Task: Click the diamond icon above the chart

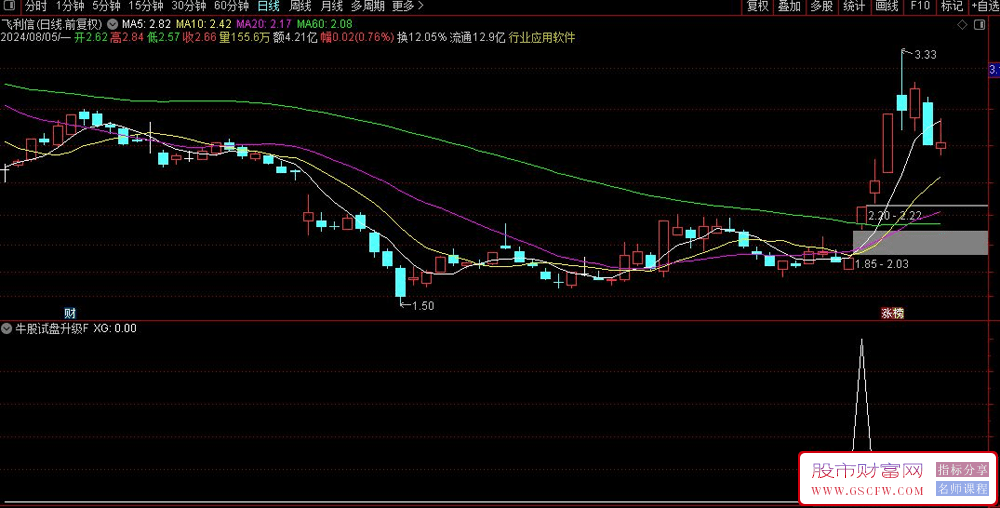Action: 962,25
